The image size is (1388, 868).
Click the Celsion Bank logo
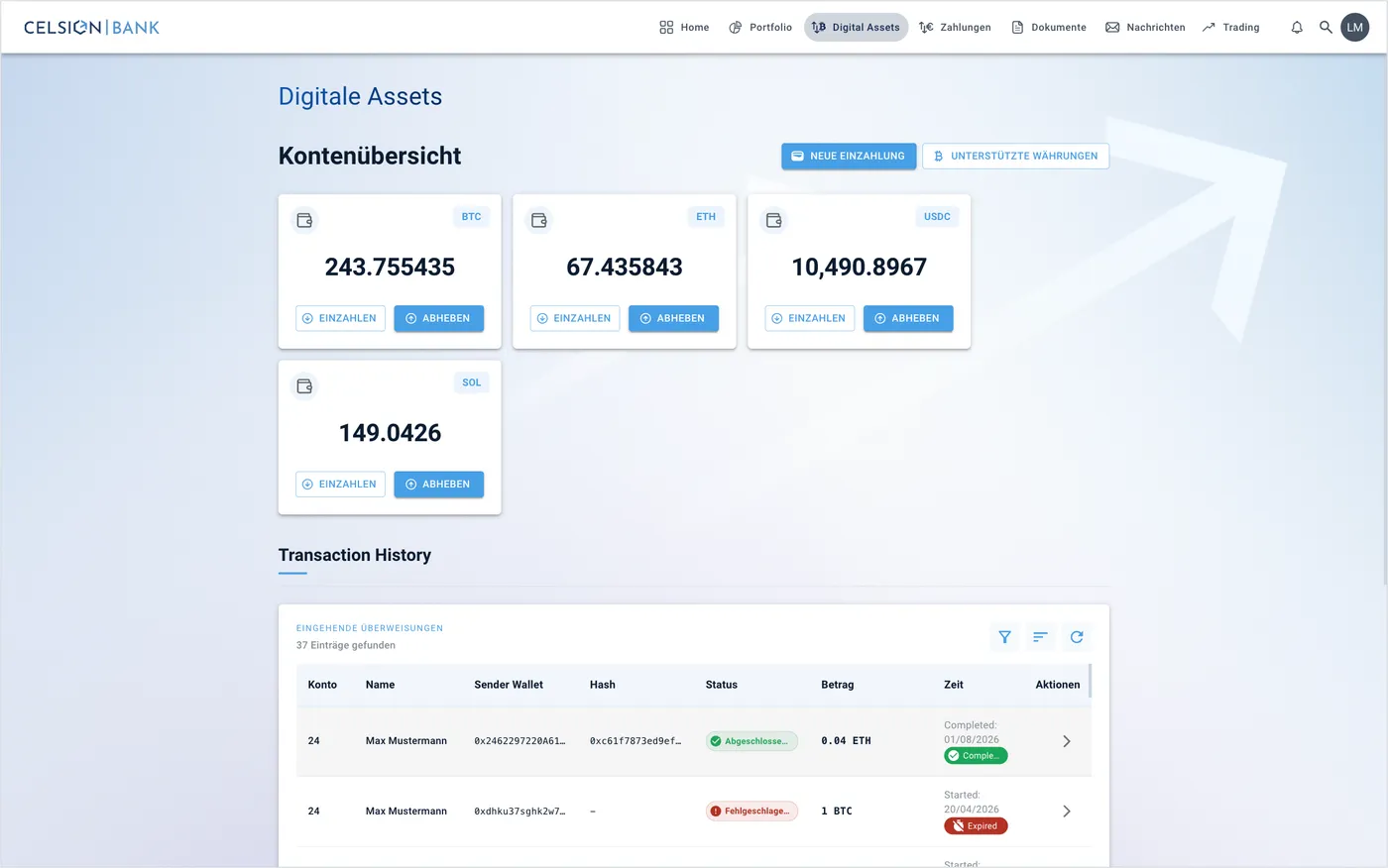91,27
